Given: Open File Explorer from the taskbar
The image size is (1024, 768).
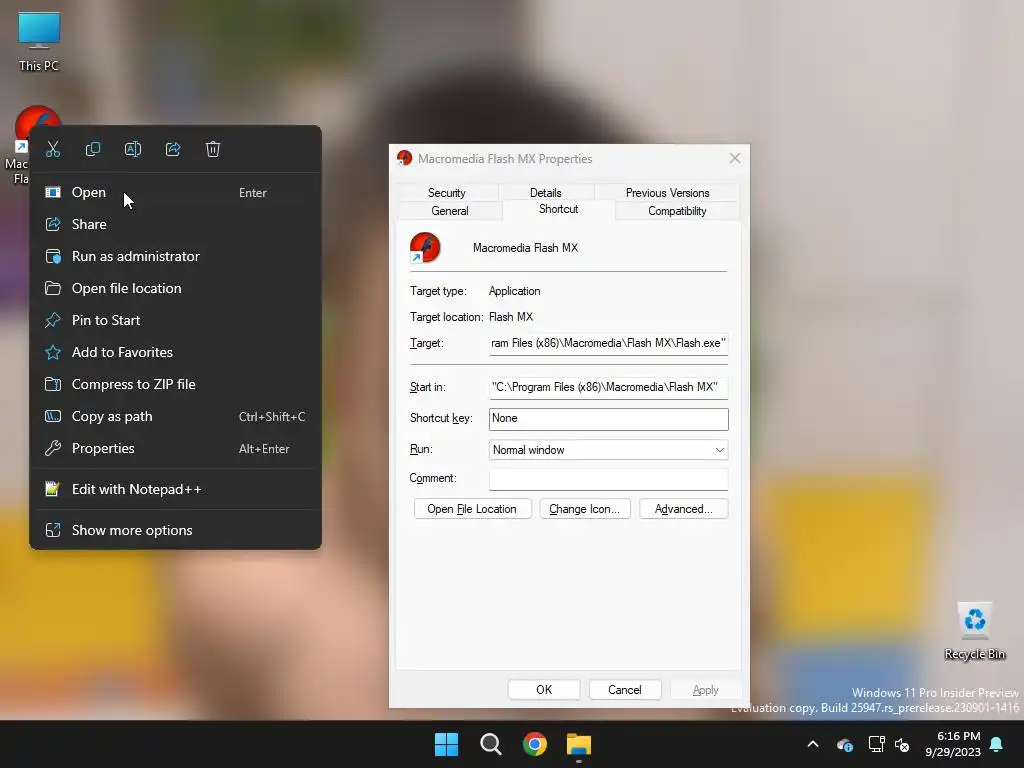Looking at the screenshot, I should click(x=579, y=744).
